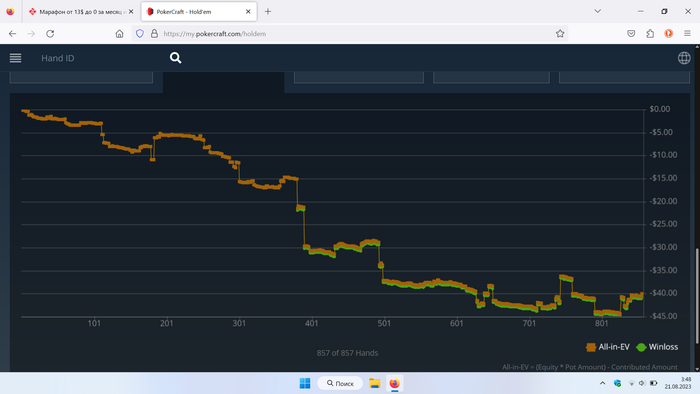Click the 501 hand axis label
This screenshot has height=394, width=700.
pyautogui.click(x=384, y=323)
